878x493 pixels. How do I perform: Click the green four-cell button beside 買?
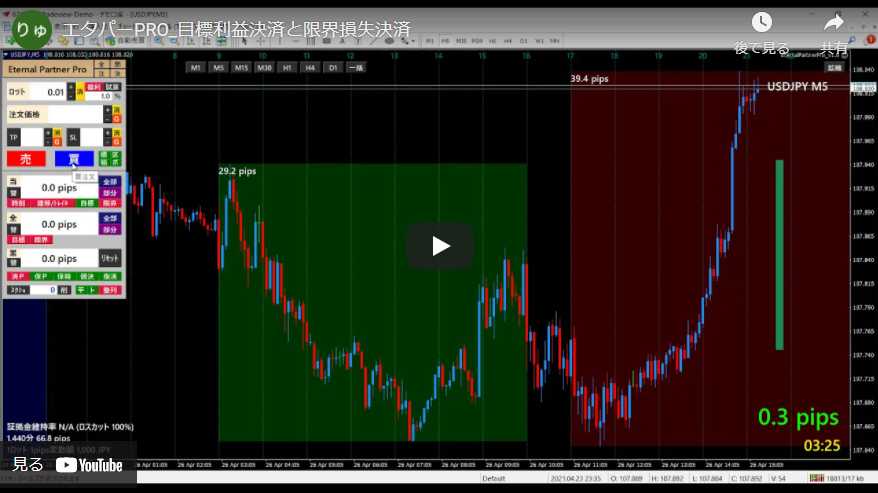110,159
